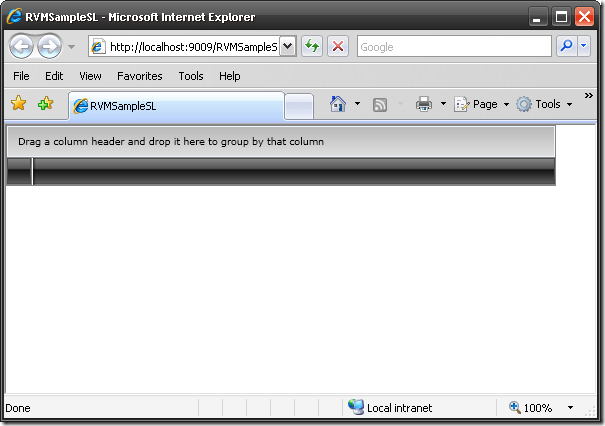Go to Home page icon

338,104
